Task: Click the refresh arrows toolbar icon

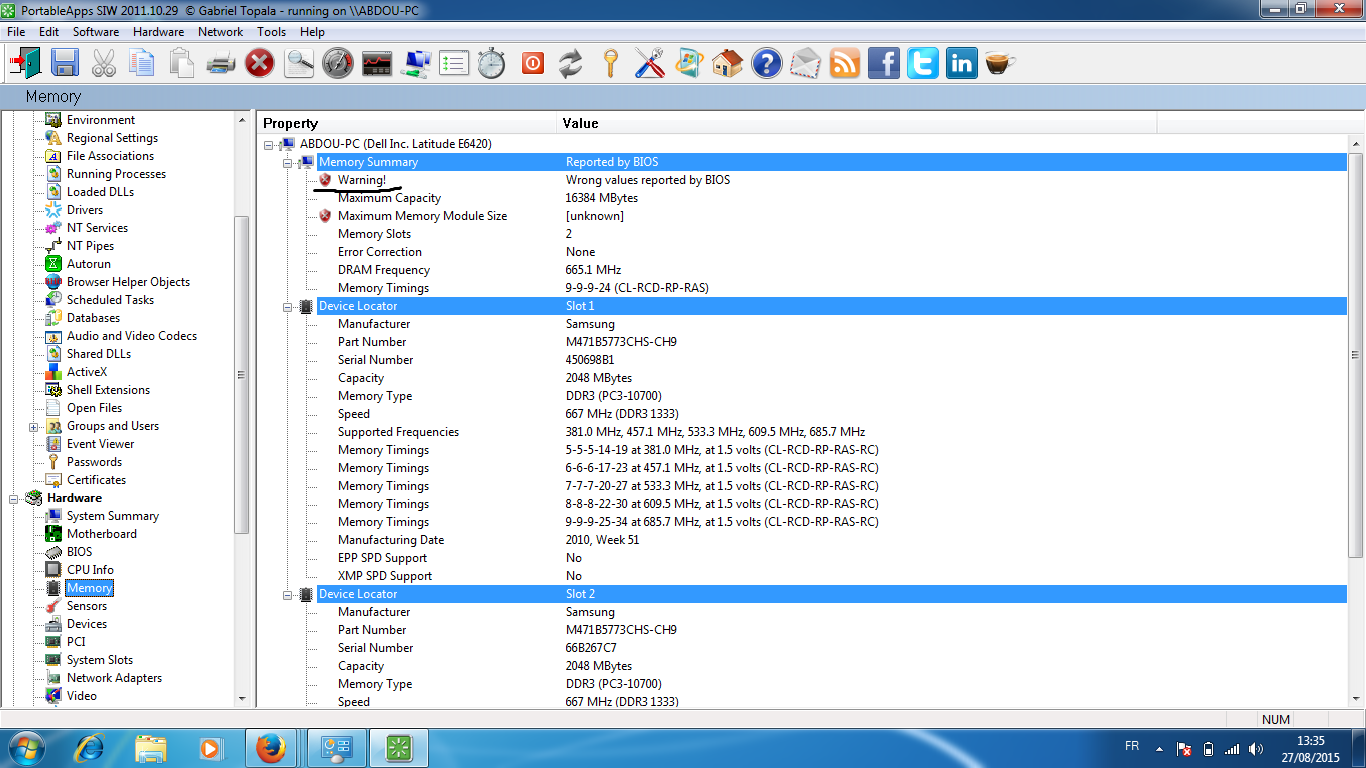Action: pyautogui.click(x=571, y=64)
